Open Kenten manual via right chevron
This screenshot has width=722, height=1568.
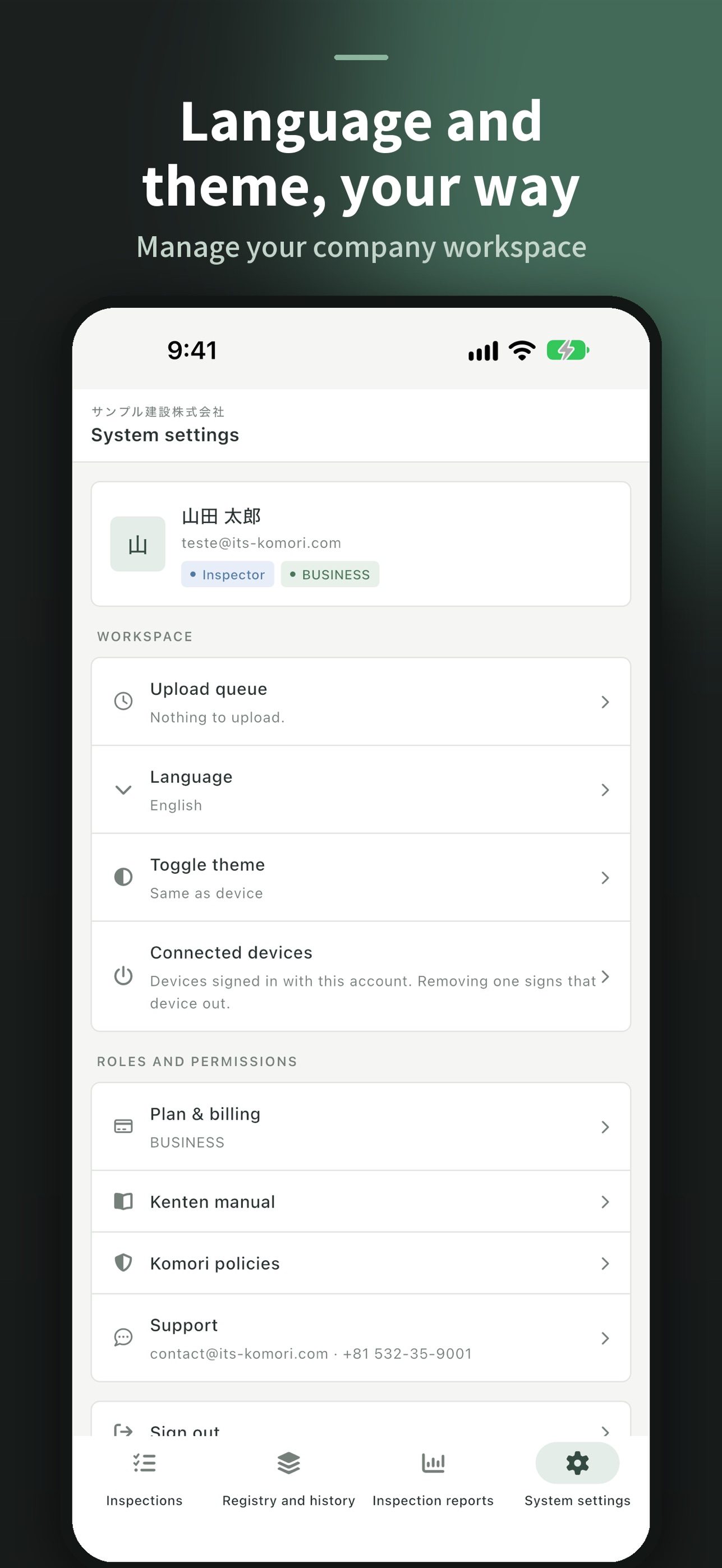pos(605,1202)
